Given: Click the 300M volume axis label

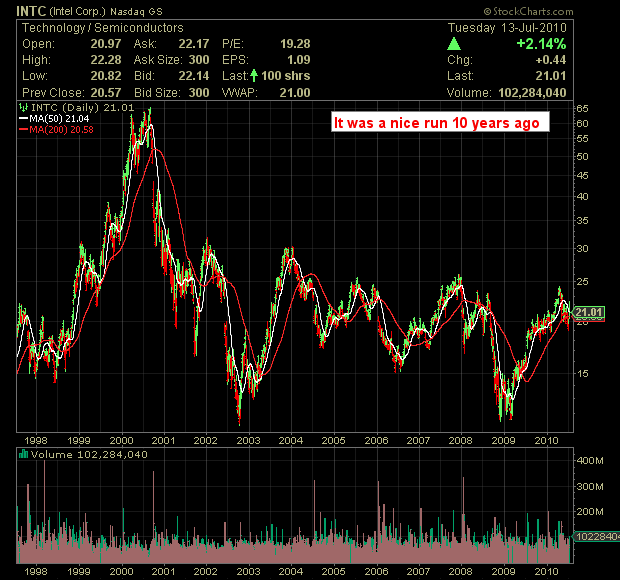Looking at the screenshot, I should 590,487.
